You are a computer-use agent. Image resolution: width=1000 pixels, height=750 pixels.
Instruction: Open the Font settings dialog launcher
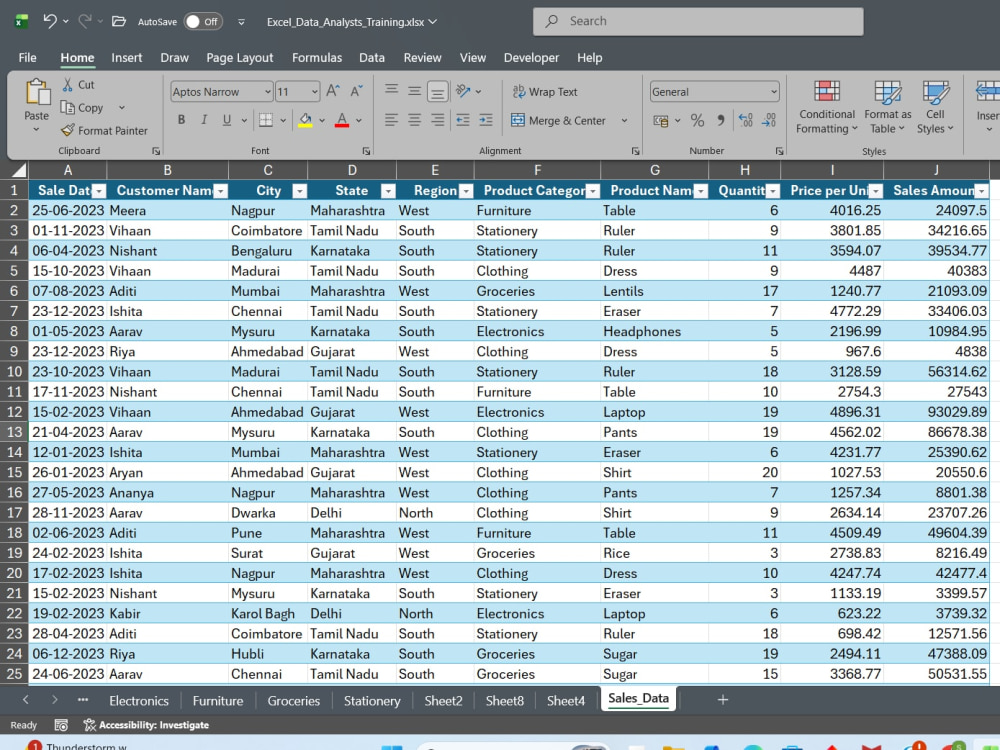click(x=366, y=151)
